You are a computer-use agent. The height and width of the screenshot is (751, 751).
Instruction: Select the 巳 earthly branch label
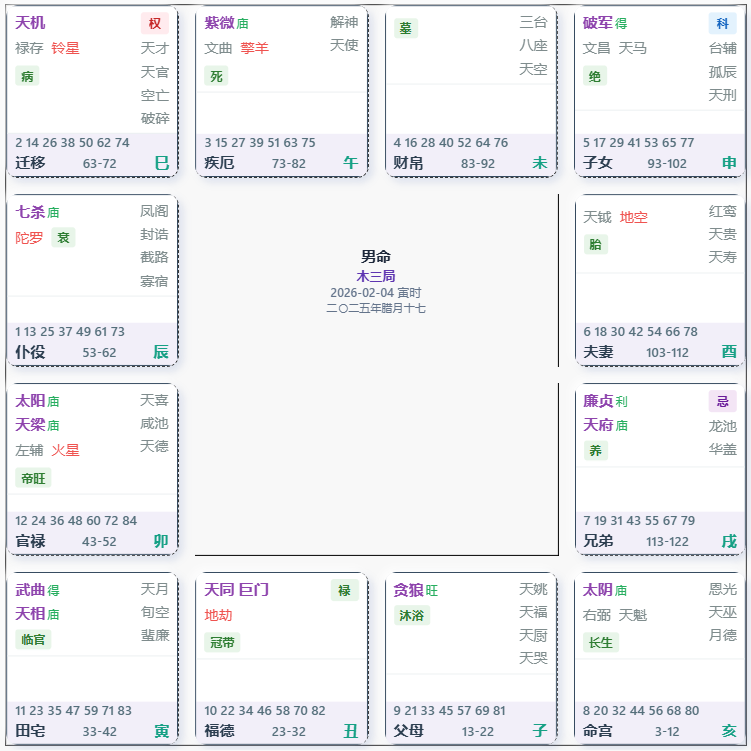pyautogui.click(x=161, y=163)
